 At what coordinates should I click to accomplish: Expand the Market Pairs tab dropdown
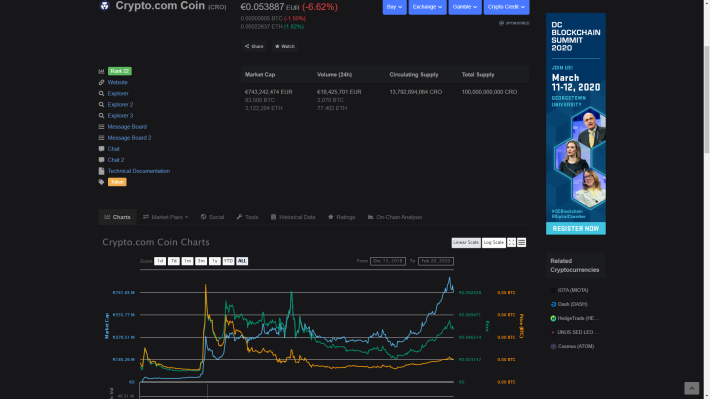point(165,217)
